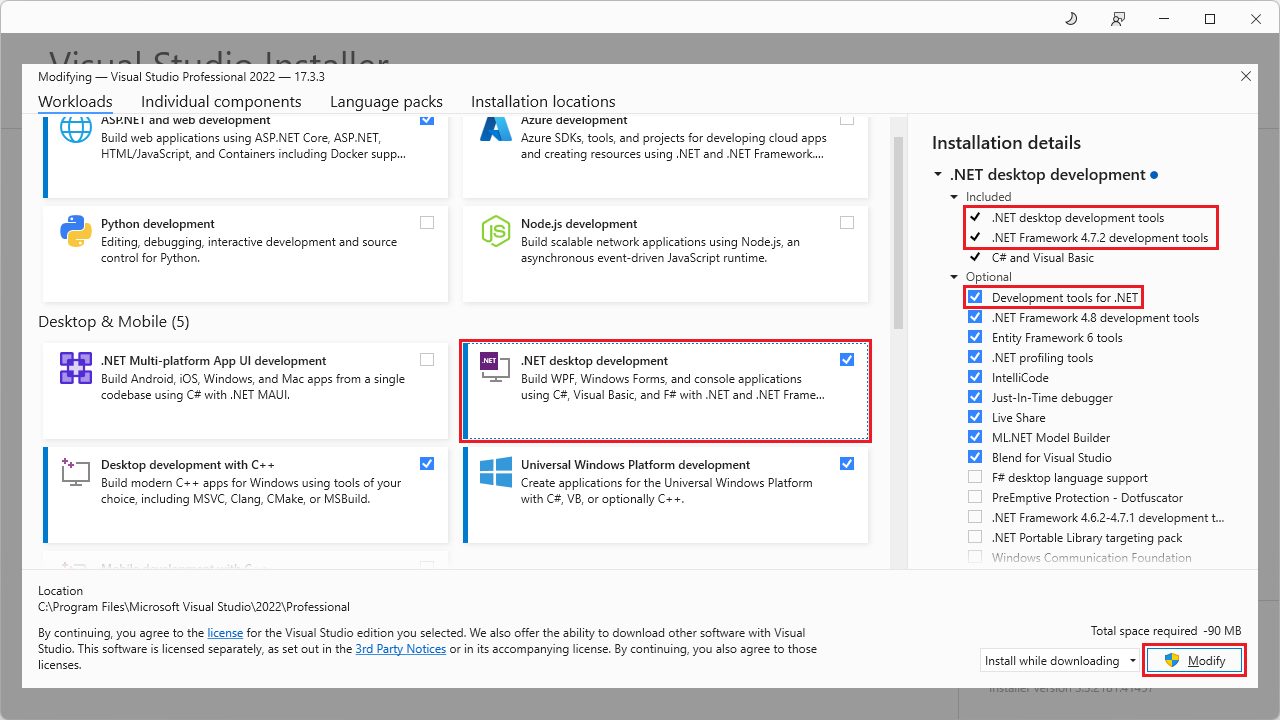Uncheck the IntelliCode component
Viewport: 1280px width, 720px height.
coord(975,377)
